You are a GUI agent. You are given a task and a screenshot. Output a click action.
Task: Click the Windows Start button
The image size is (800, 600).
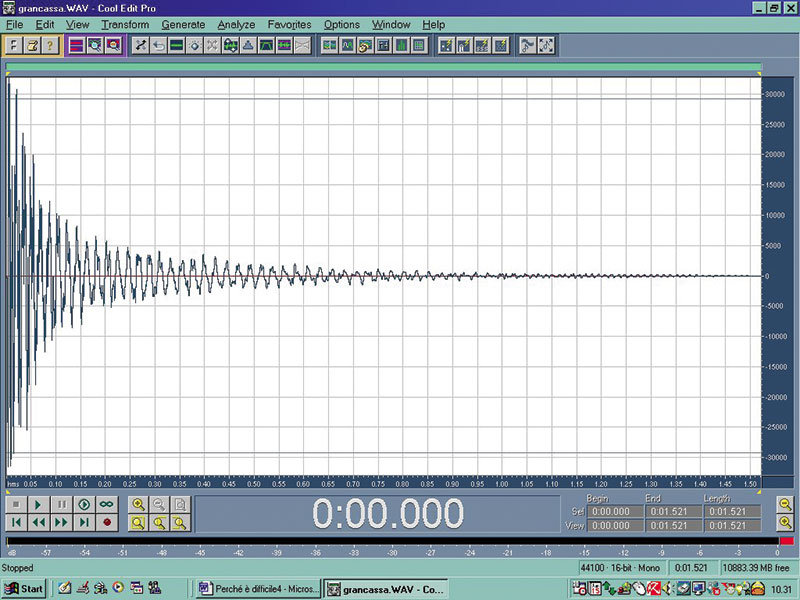point(24,589)
